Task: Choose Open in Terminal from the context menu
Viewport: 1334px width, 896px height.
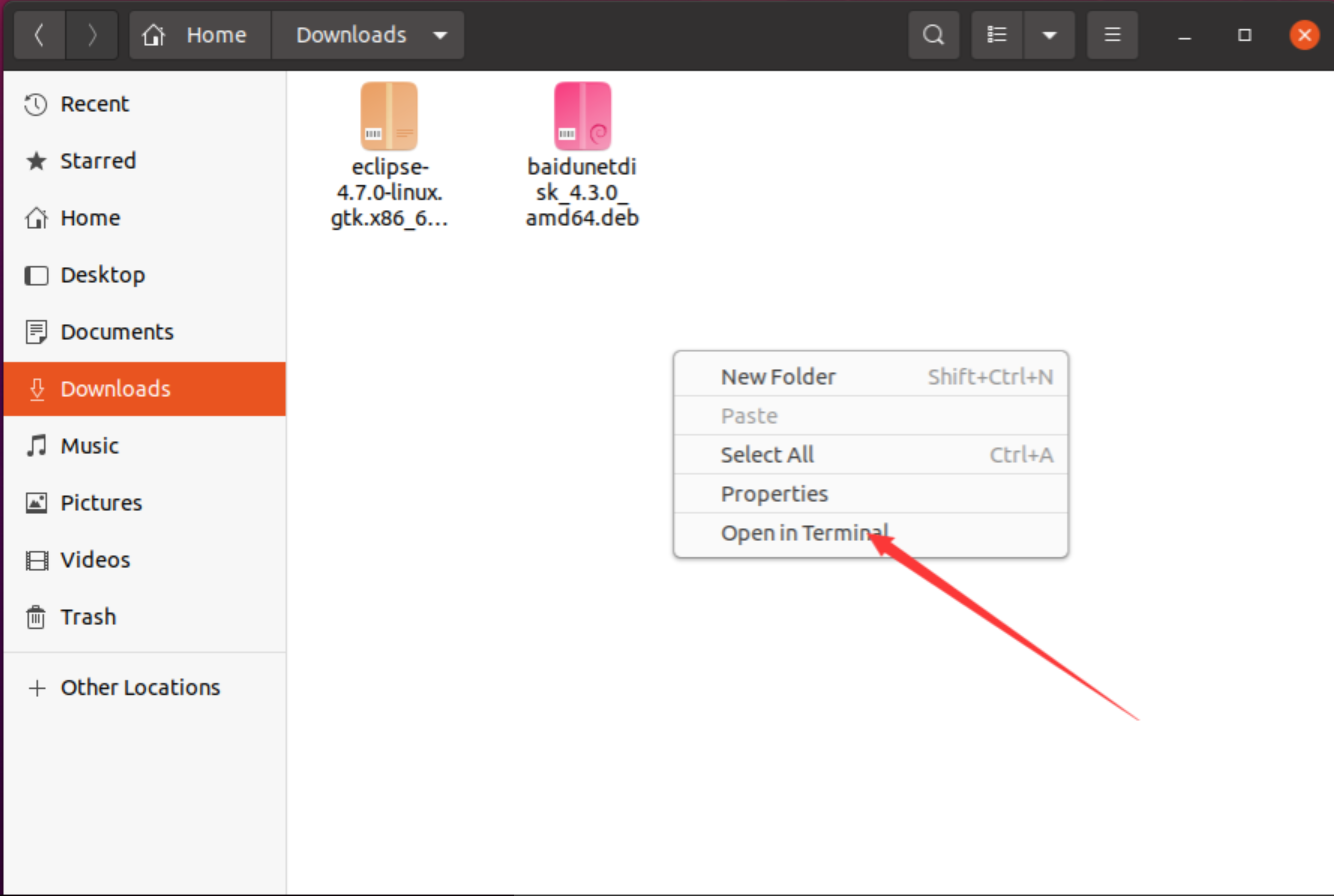Action: 871,533
